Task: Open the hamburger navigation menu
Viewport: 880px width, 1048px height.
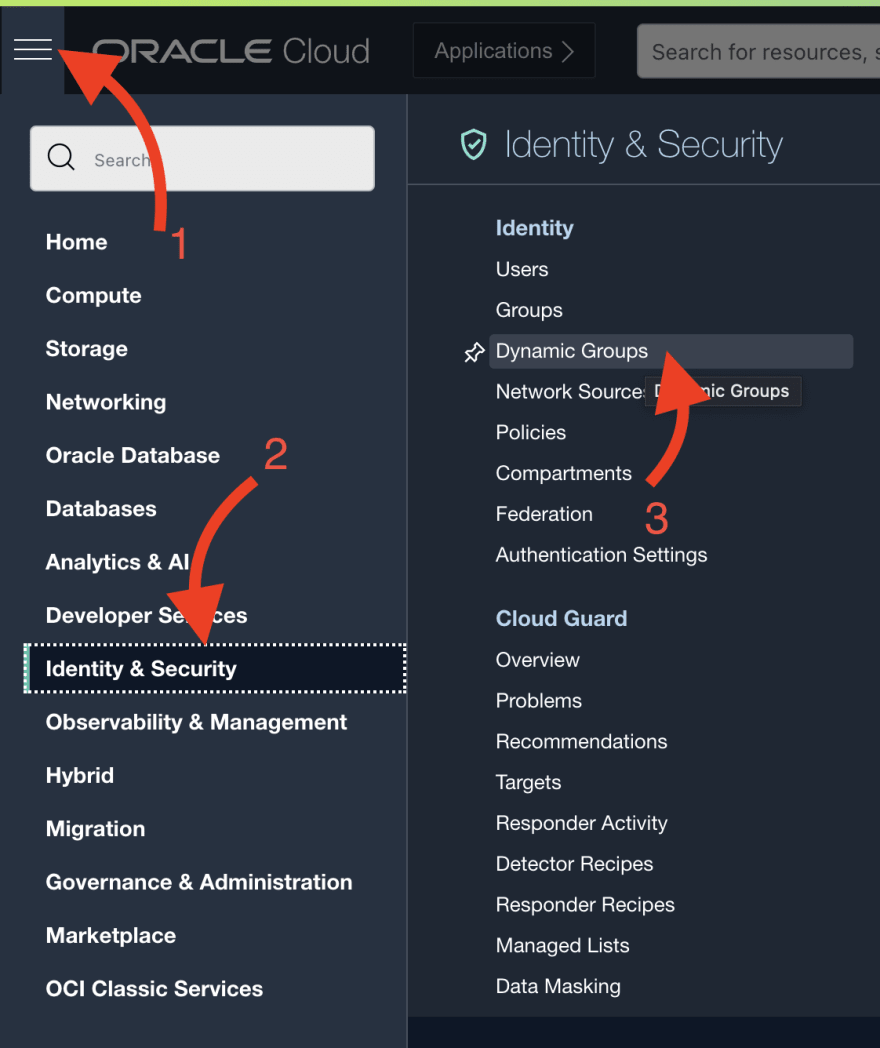Action: 33,49
